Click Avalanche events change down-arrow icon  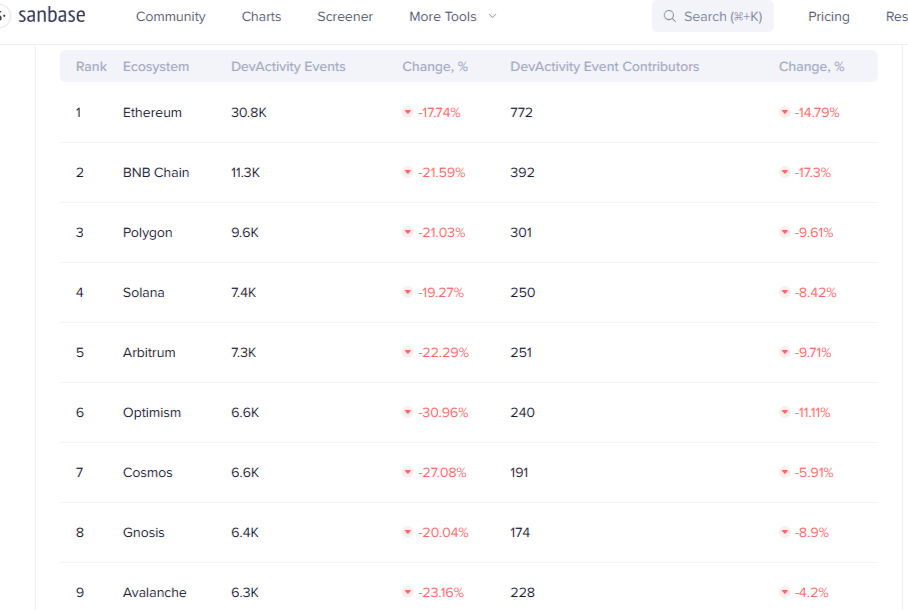point(408,593)
